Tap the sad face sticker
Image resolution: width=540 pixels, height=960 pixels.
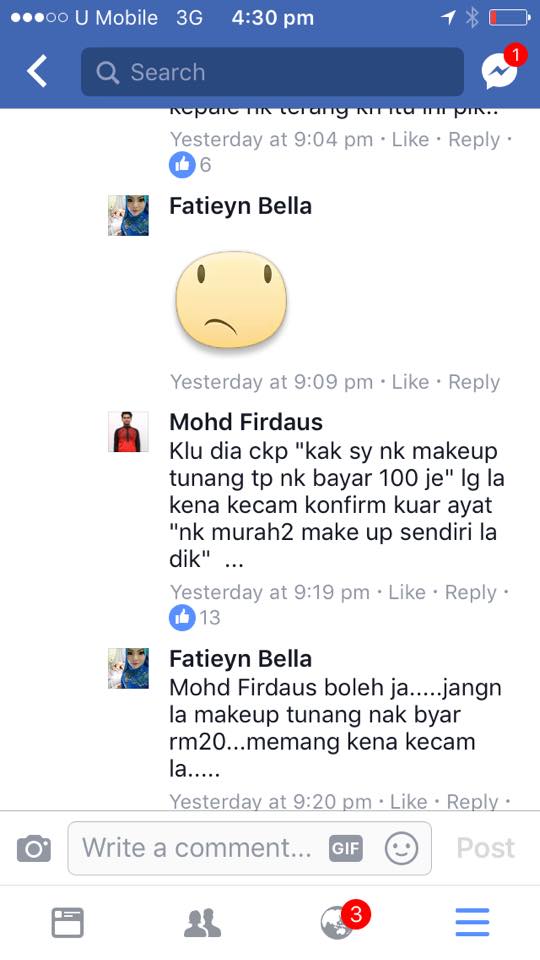(x=231, y=301)
